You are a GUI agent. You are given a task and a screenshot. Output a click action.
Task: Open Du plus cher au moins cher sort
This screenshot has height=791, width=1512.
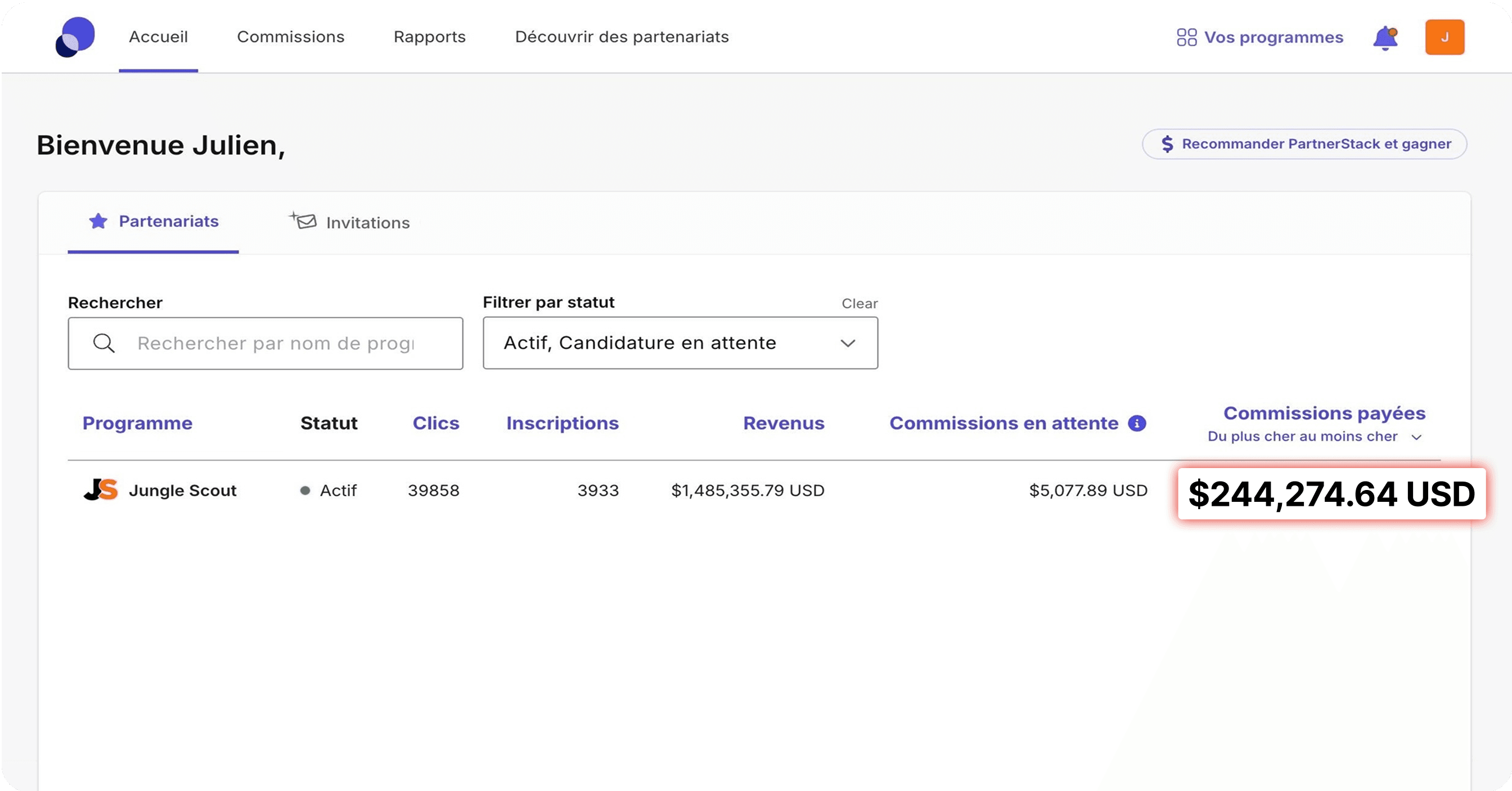click(1313, 437)
